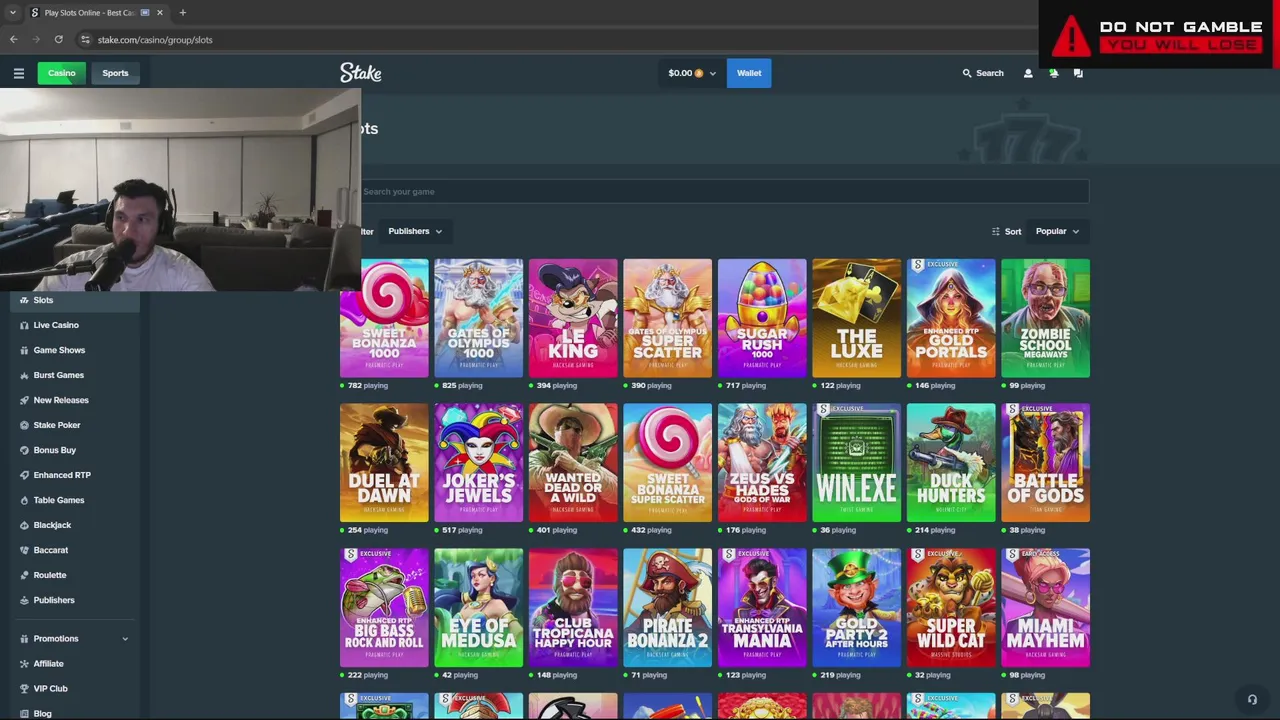Close the Play Slots Online tab
Screen dimensions: 1280x720
click(x=160, y=13)
